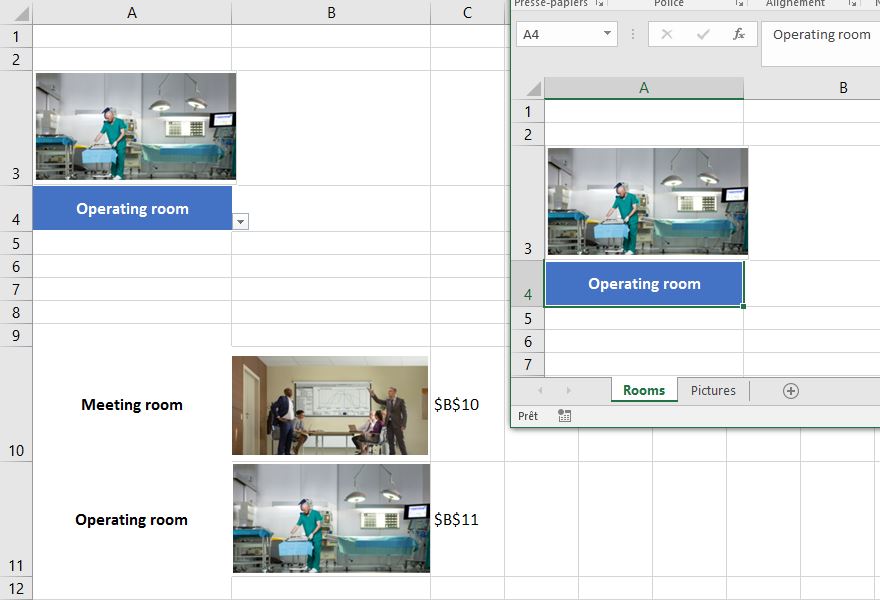Select the cell containing $B$10
This screenshot has width=880, height=600.
tap(467, 405)
